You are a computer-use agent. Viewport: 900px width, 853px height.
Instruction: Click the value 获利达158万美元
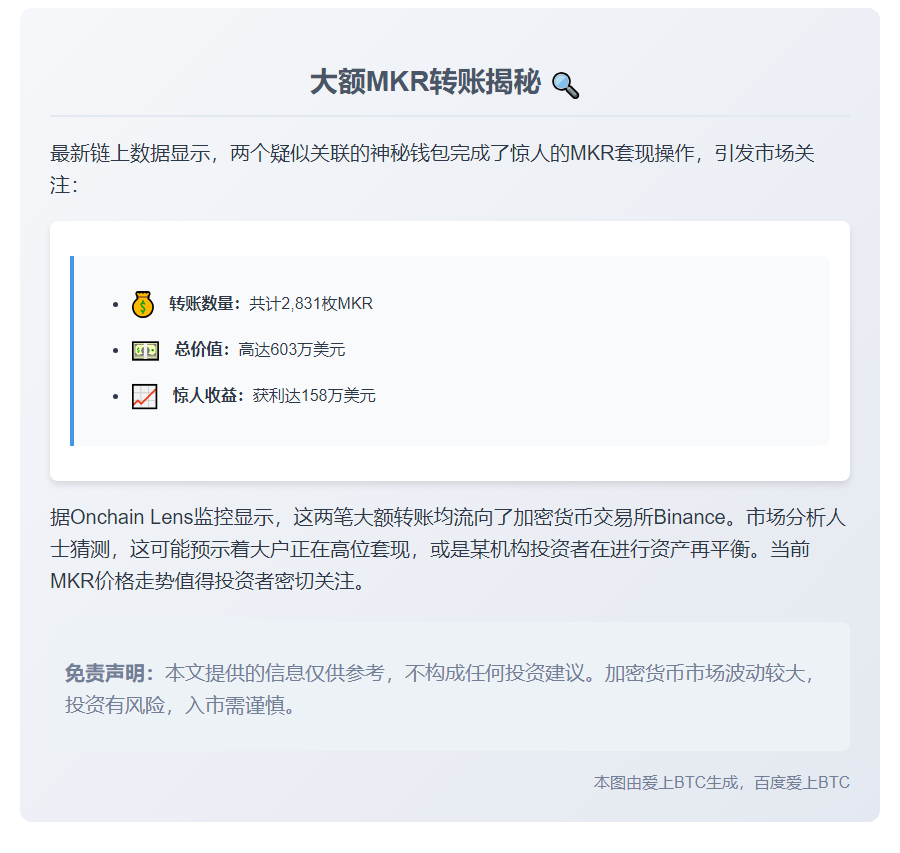tap(314, 396)
